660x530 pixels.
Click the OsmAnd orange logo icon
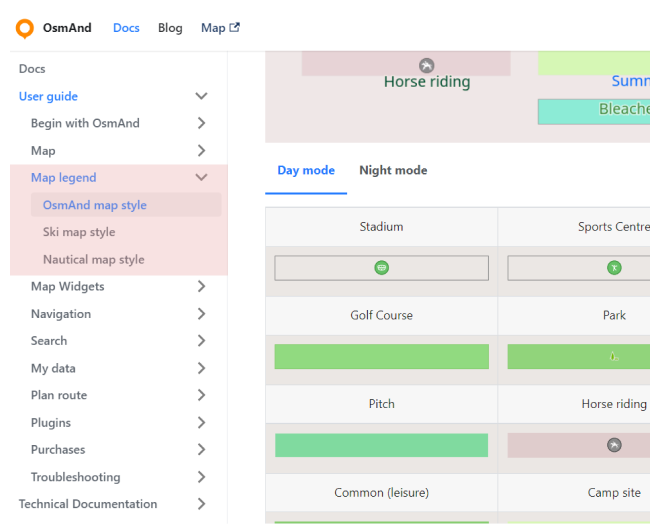click(x=25, y=28)
